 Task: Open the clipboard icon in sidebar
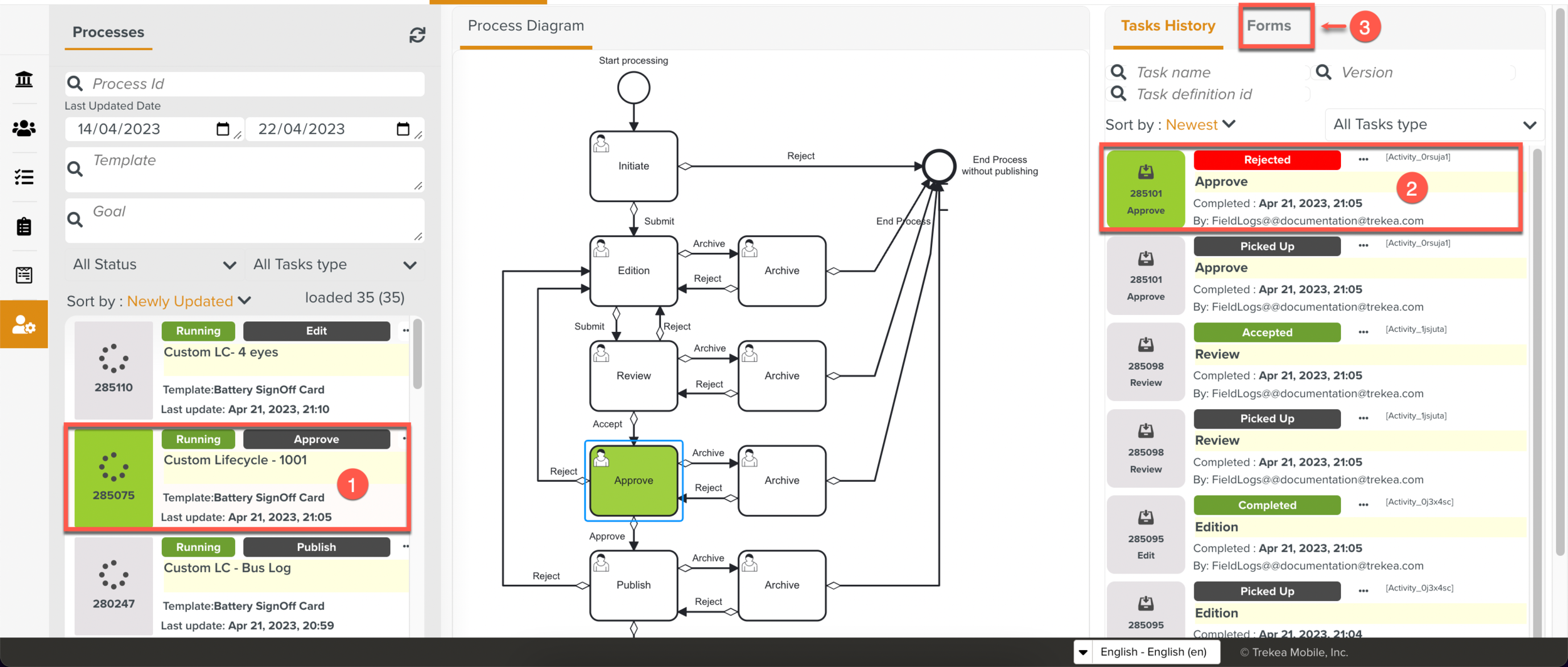point(24,227)
